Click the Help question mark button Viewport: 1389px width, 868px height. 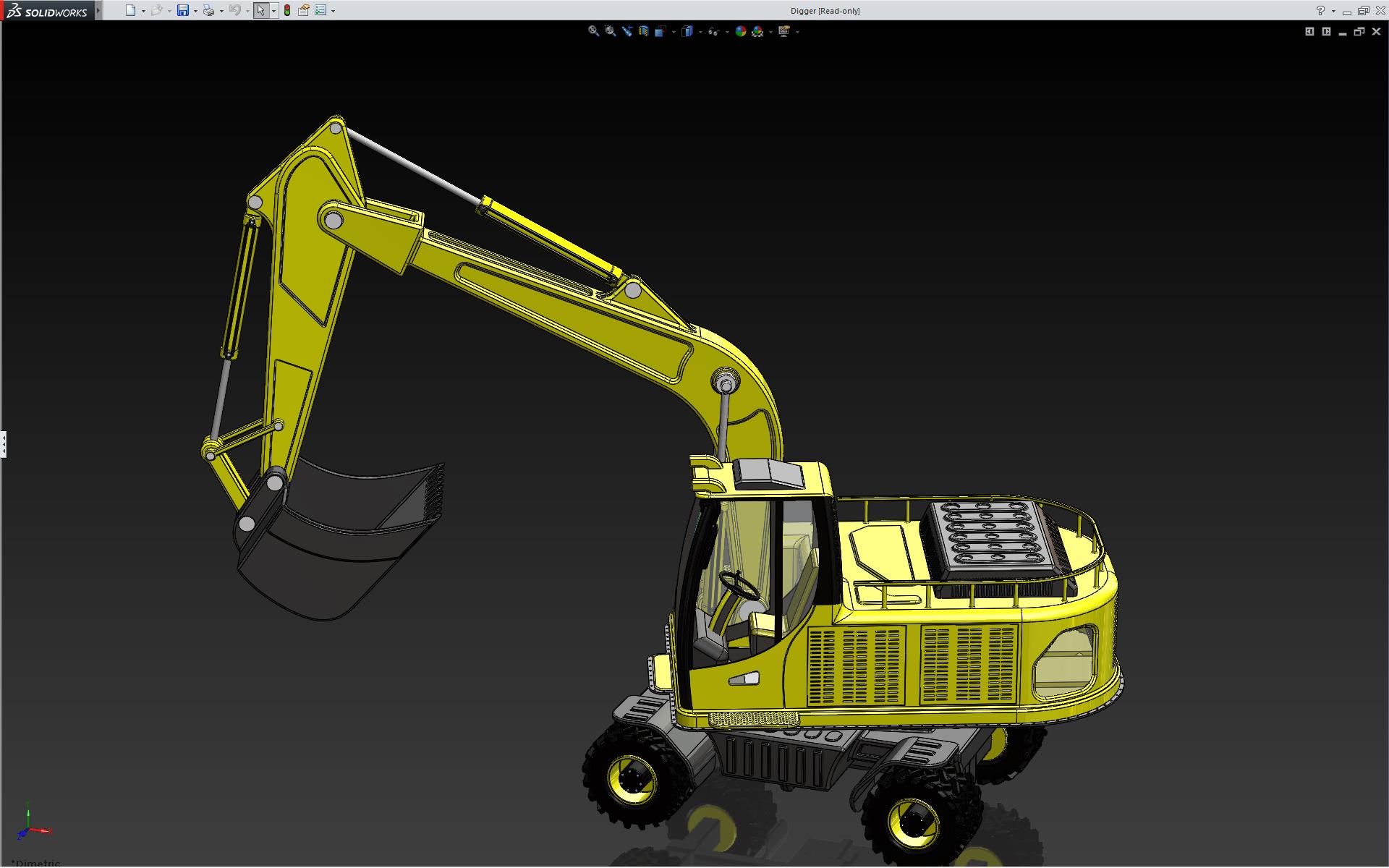pyautogui.click(x=1320, y=10)
